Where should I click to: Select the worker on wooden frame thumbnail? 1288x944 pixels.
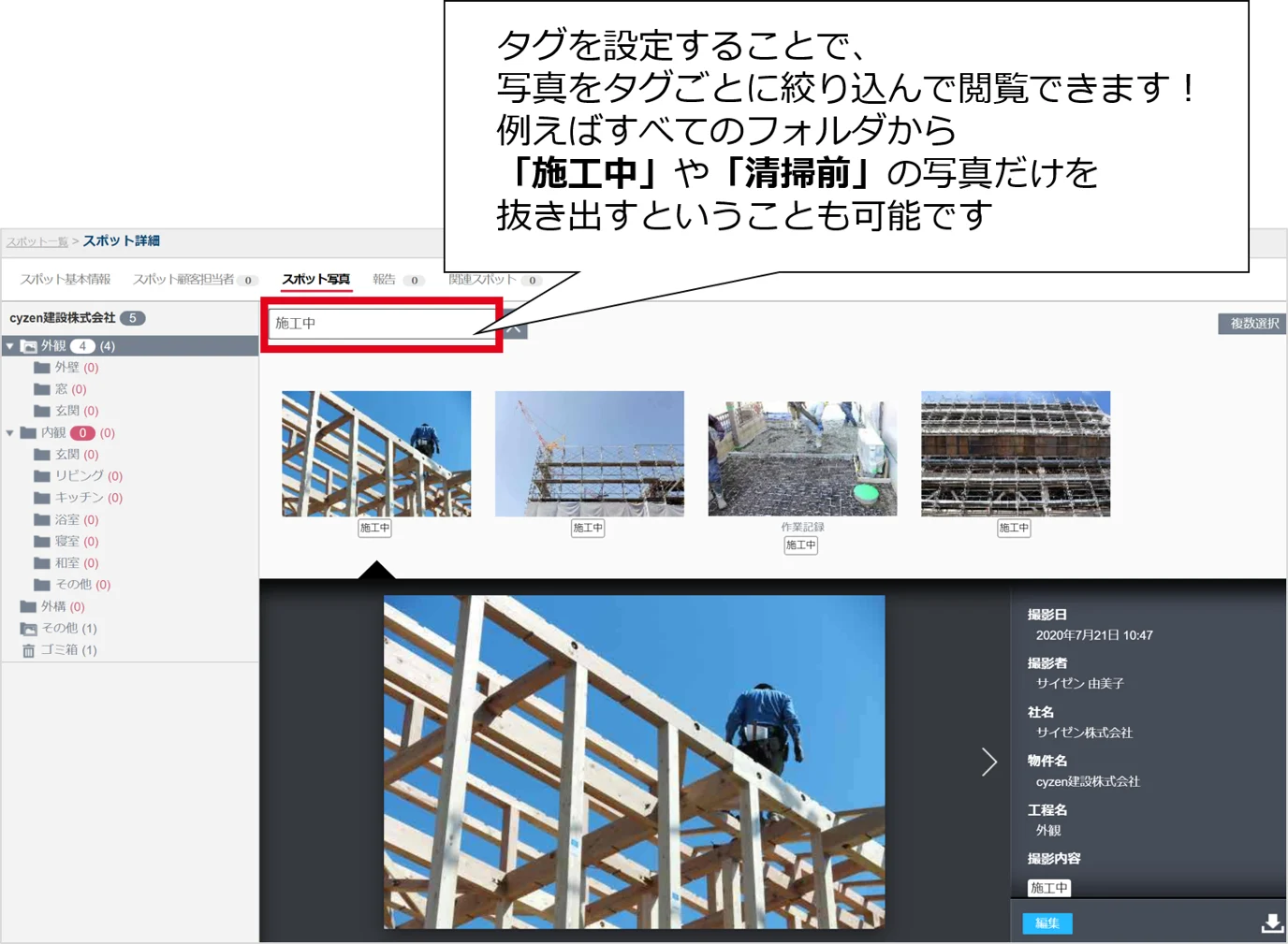pyautogui.click(x=376, y=454)
